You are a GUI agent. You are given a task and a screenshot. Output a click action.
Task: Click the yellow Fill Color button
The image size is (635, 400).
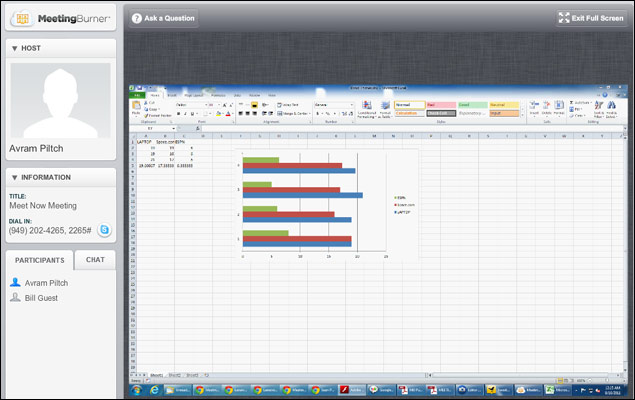pos(218,114)
